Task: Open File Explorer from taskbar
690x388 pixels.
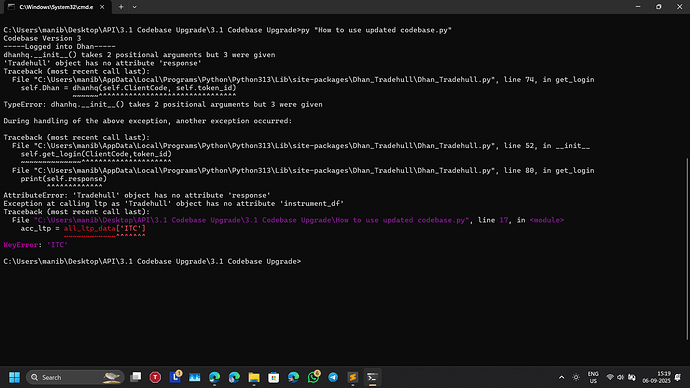Action: coord(254,377)
